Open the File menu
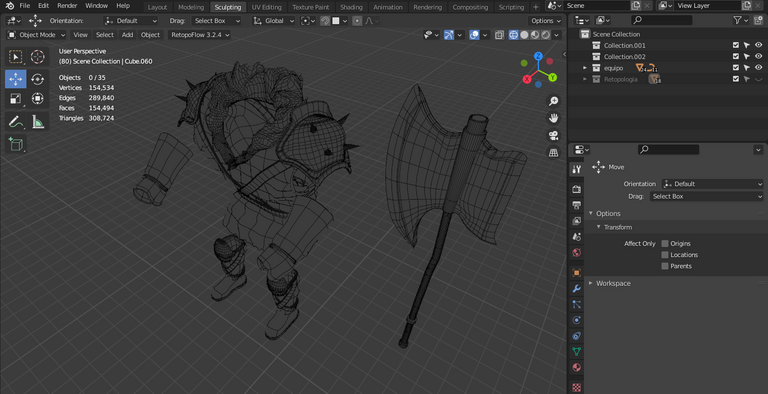This screenshot has width=768, height=394. coord(24,6)
